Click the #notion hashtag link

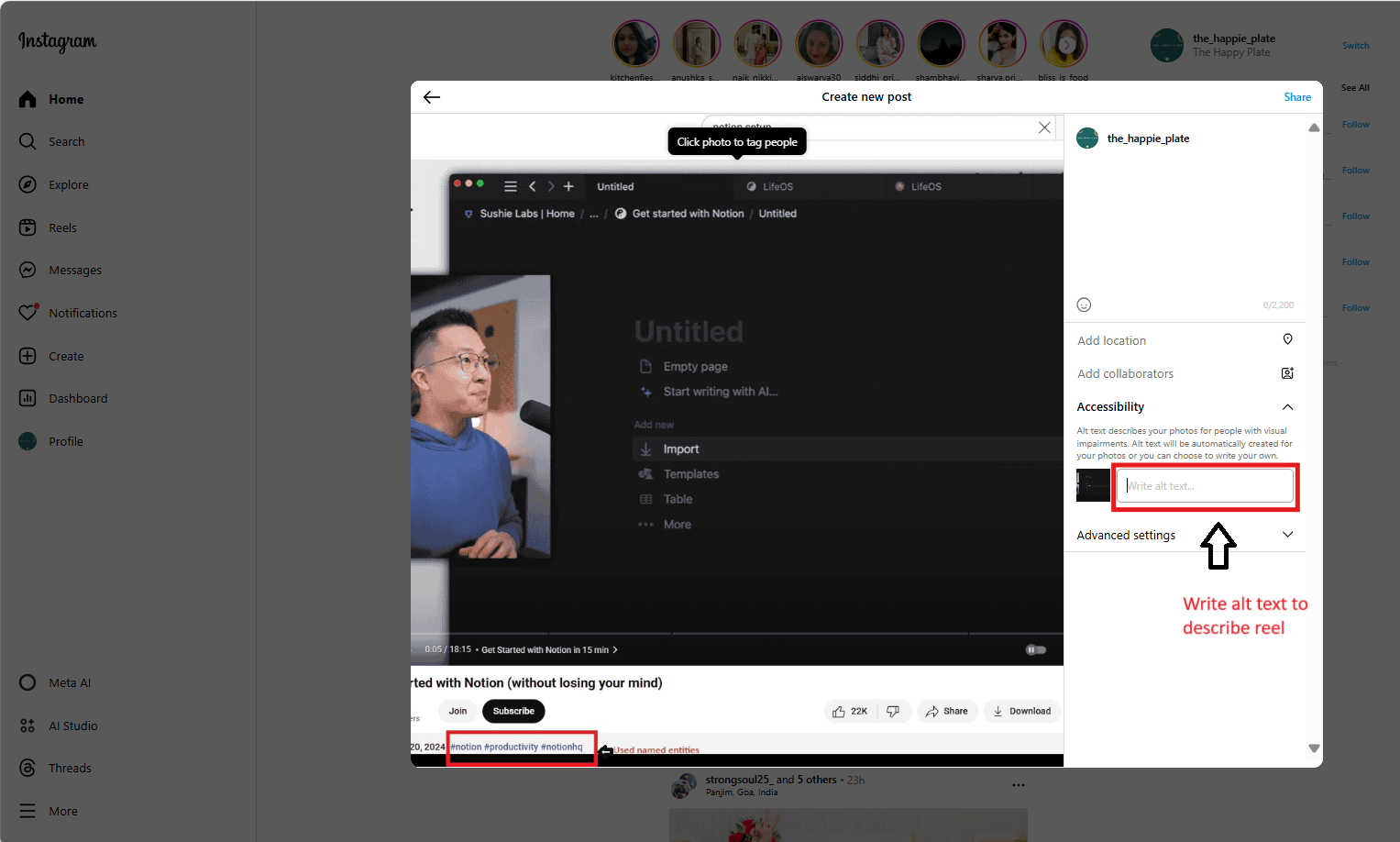coord(466,747)
